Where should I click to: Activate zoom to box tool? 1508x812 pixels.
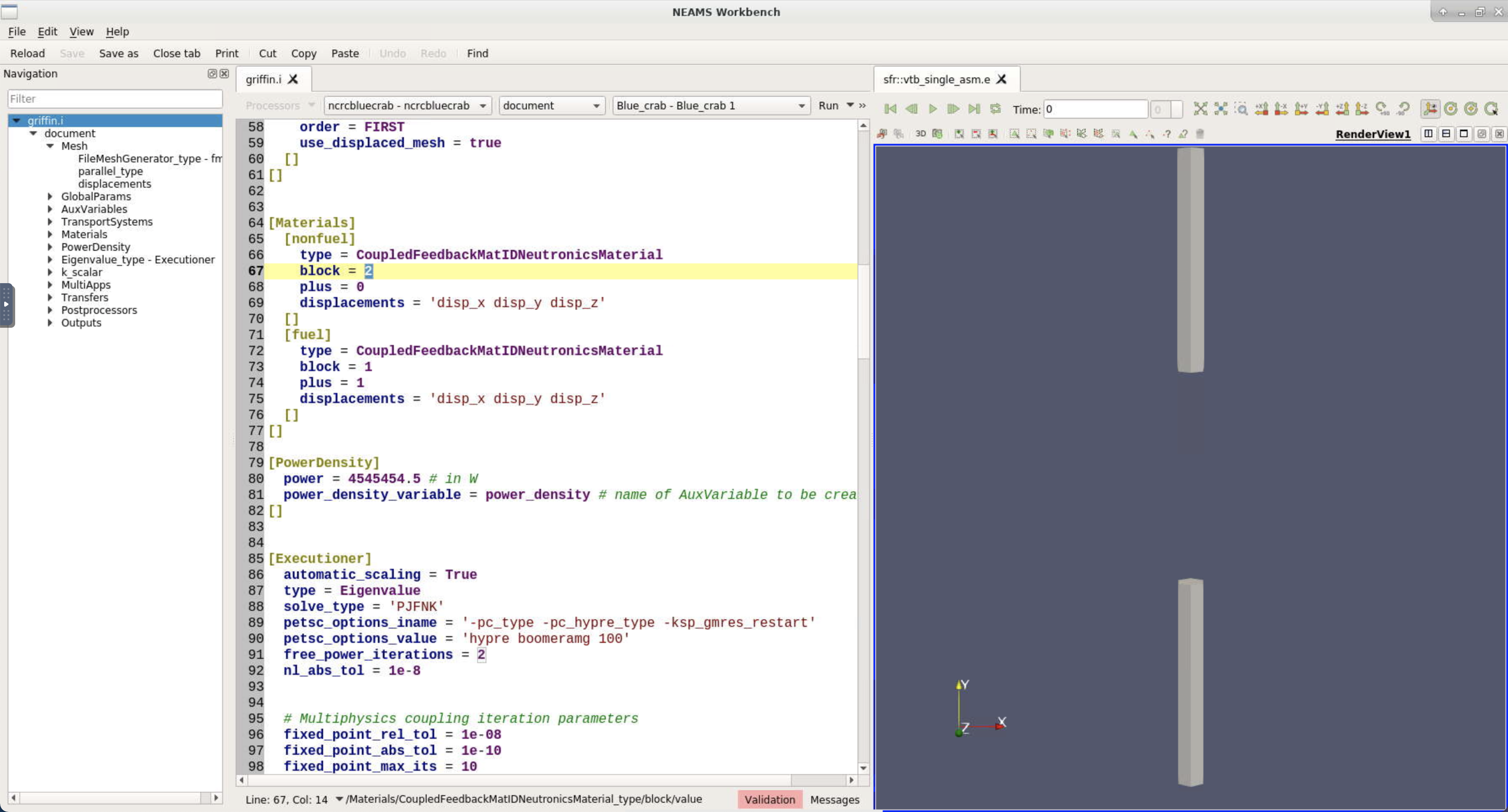coord(1240,109)
